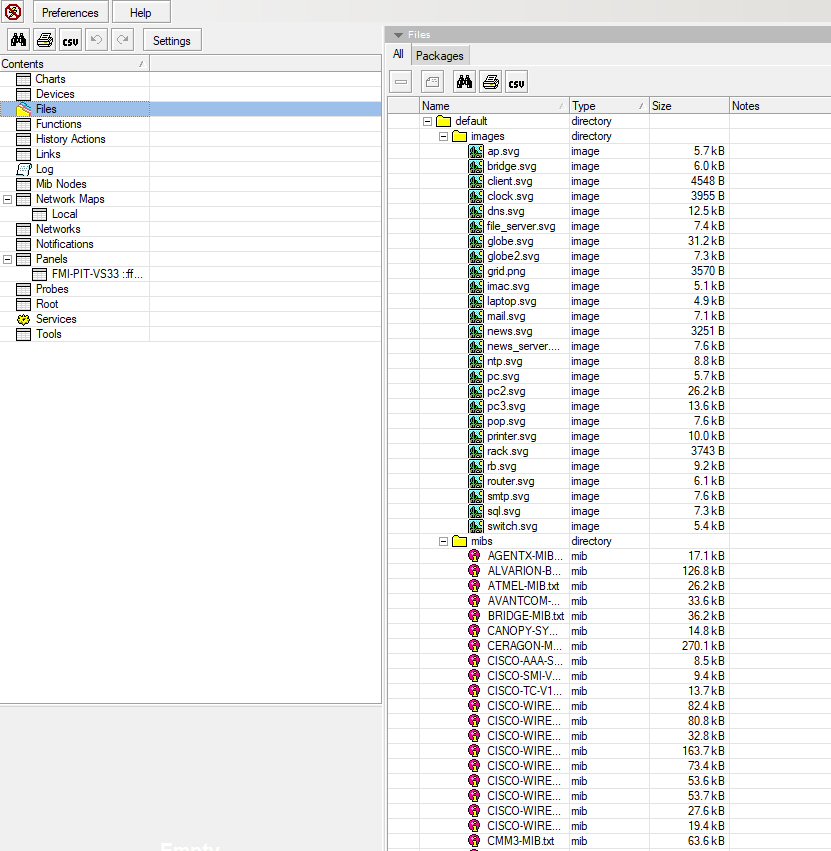Open the Local network map
Screen dimensions: 831x851
pyautogui.click(x=65, y=214)
